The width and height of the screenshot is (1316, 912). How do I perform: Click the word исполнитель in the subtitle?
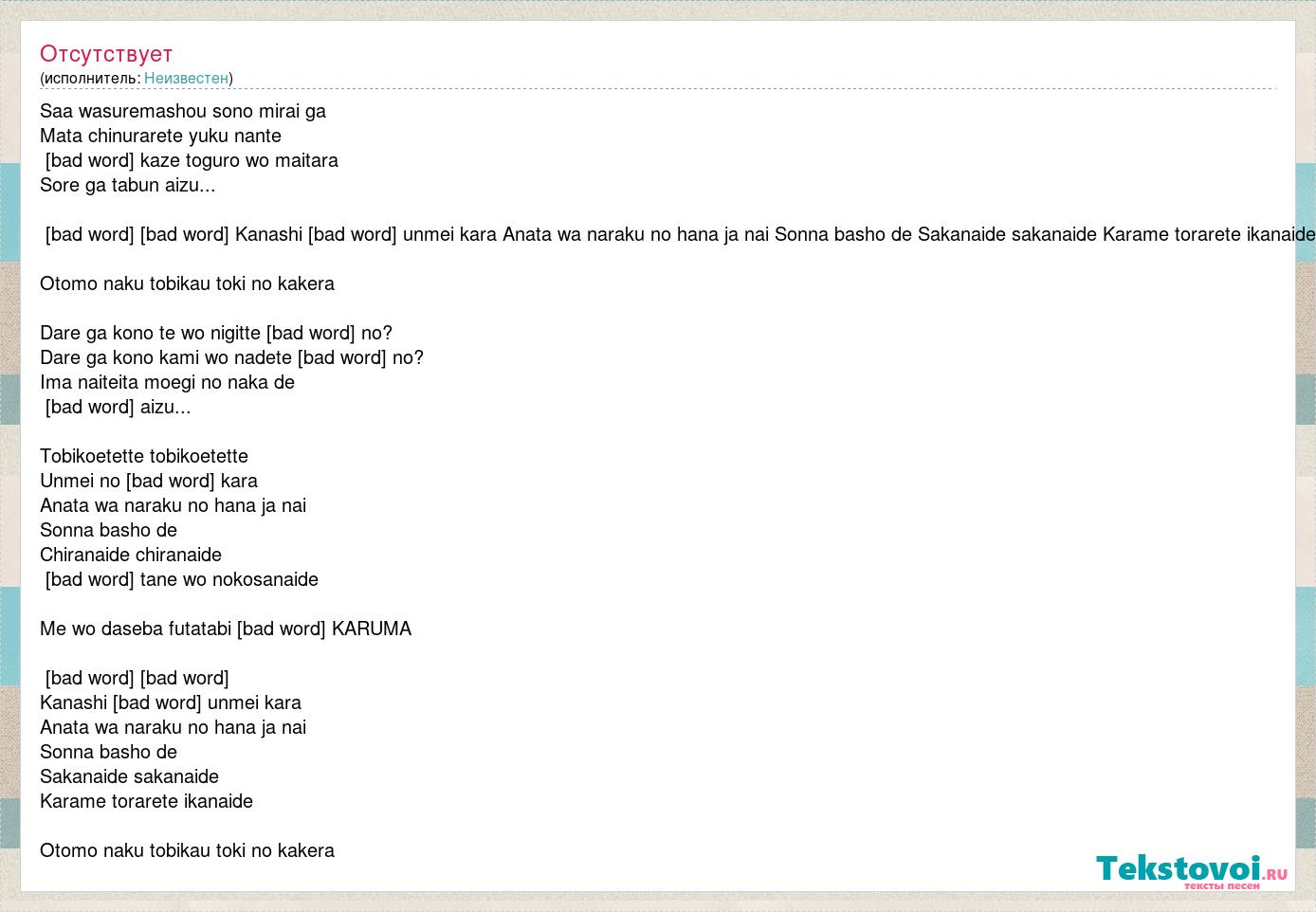click(x=90, y=78)
